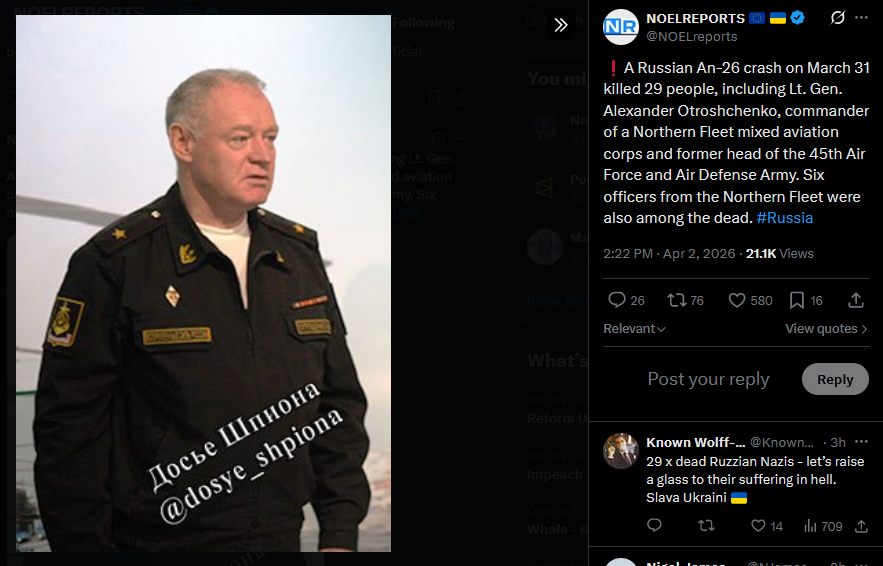Open View quotes link
The height and width of the screenshot is (566, 883).
pos(826,329)
